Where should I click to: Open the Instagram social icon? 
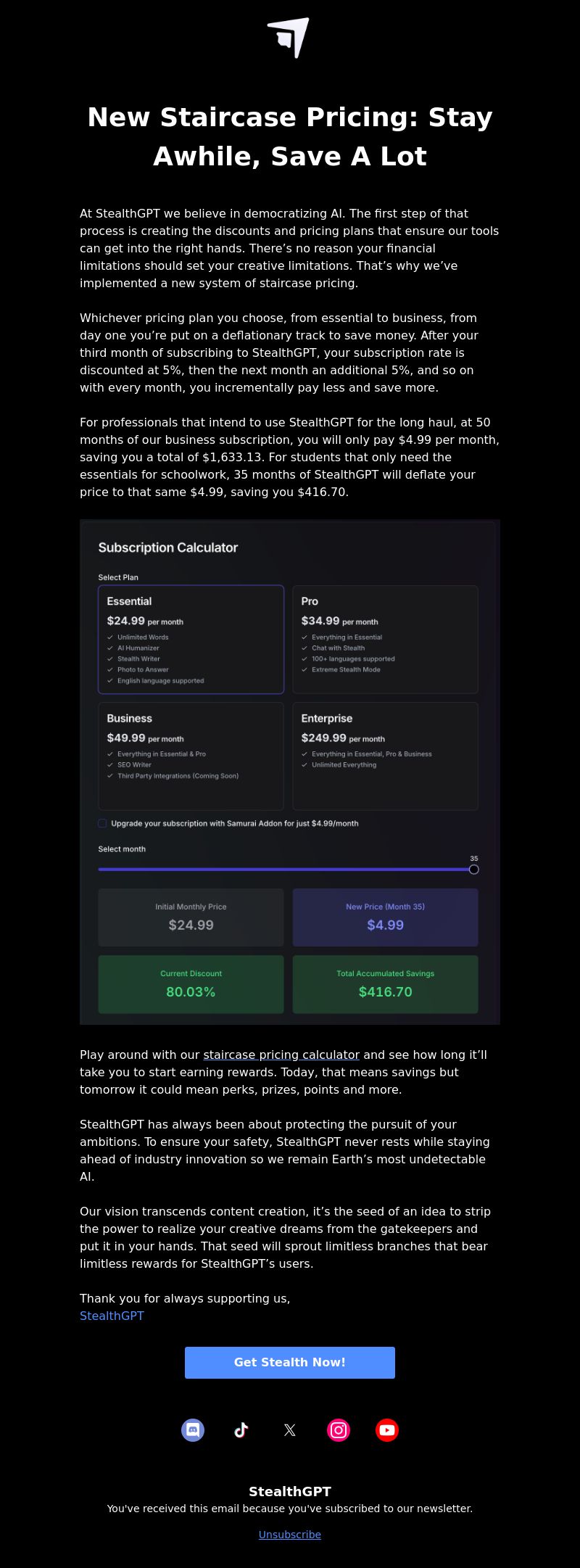[339, 1429]
